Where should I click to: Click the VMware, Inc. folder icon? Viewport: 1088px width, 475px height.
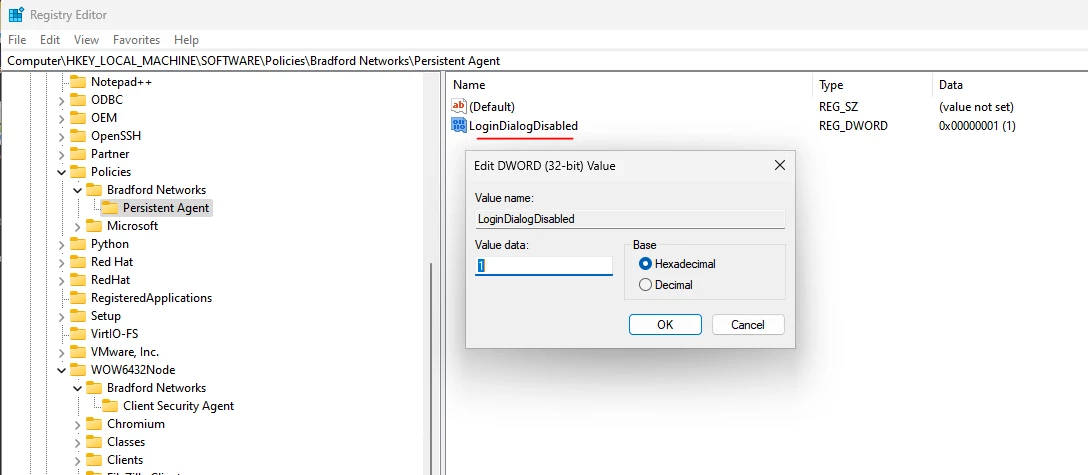(x=78, y=352)
